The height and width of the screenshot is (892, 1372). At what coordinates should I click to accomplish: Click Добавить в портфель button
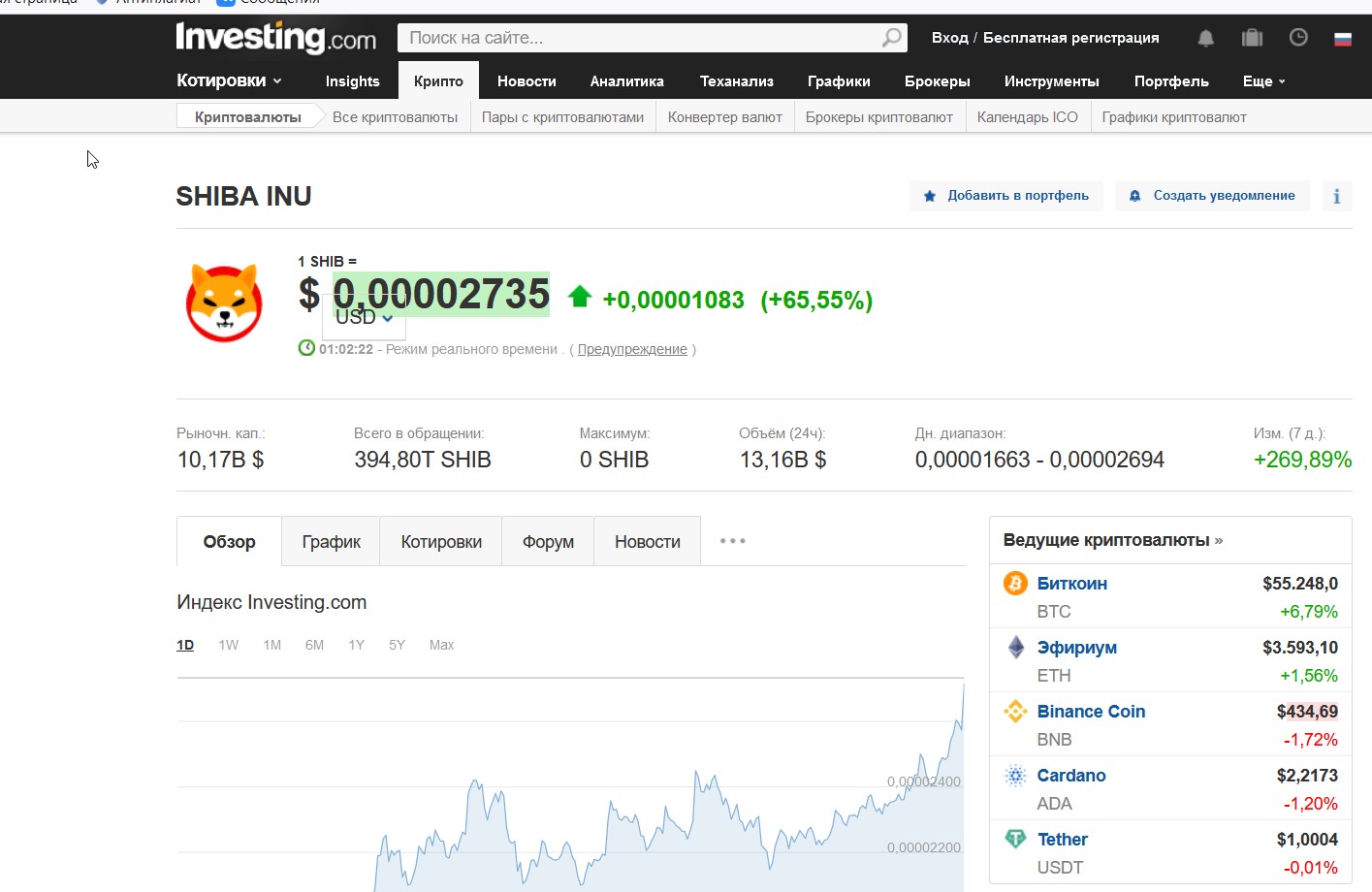(x=1006, y=196)
